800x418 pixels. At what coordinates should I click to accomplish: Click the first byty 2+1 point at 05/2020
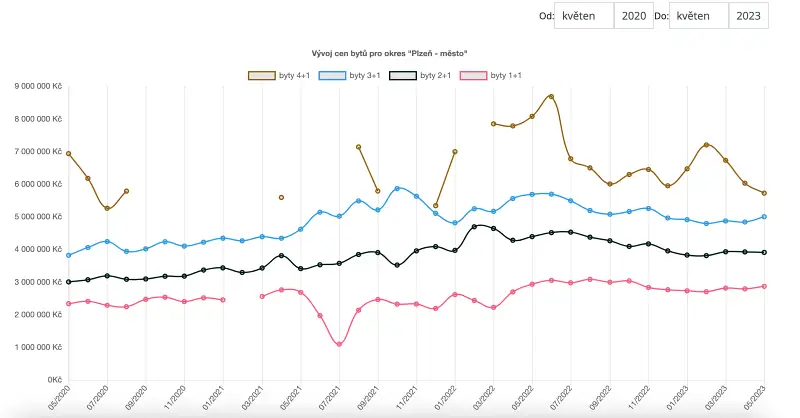(x=68, y=282)
